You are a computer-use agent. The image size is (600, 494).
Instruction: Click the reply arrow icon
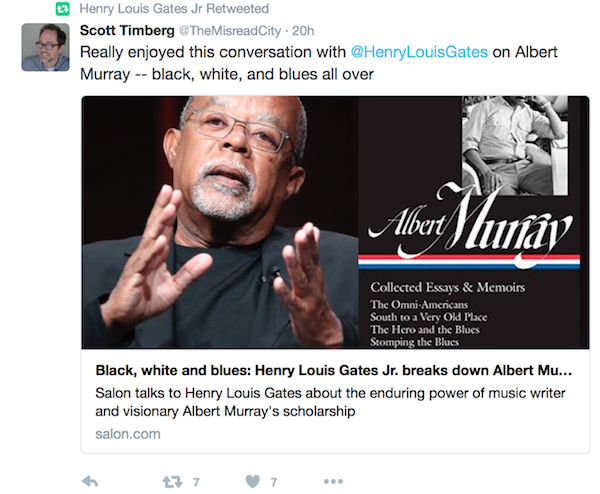point(90,481)
